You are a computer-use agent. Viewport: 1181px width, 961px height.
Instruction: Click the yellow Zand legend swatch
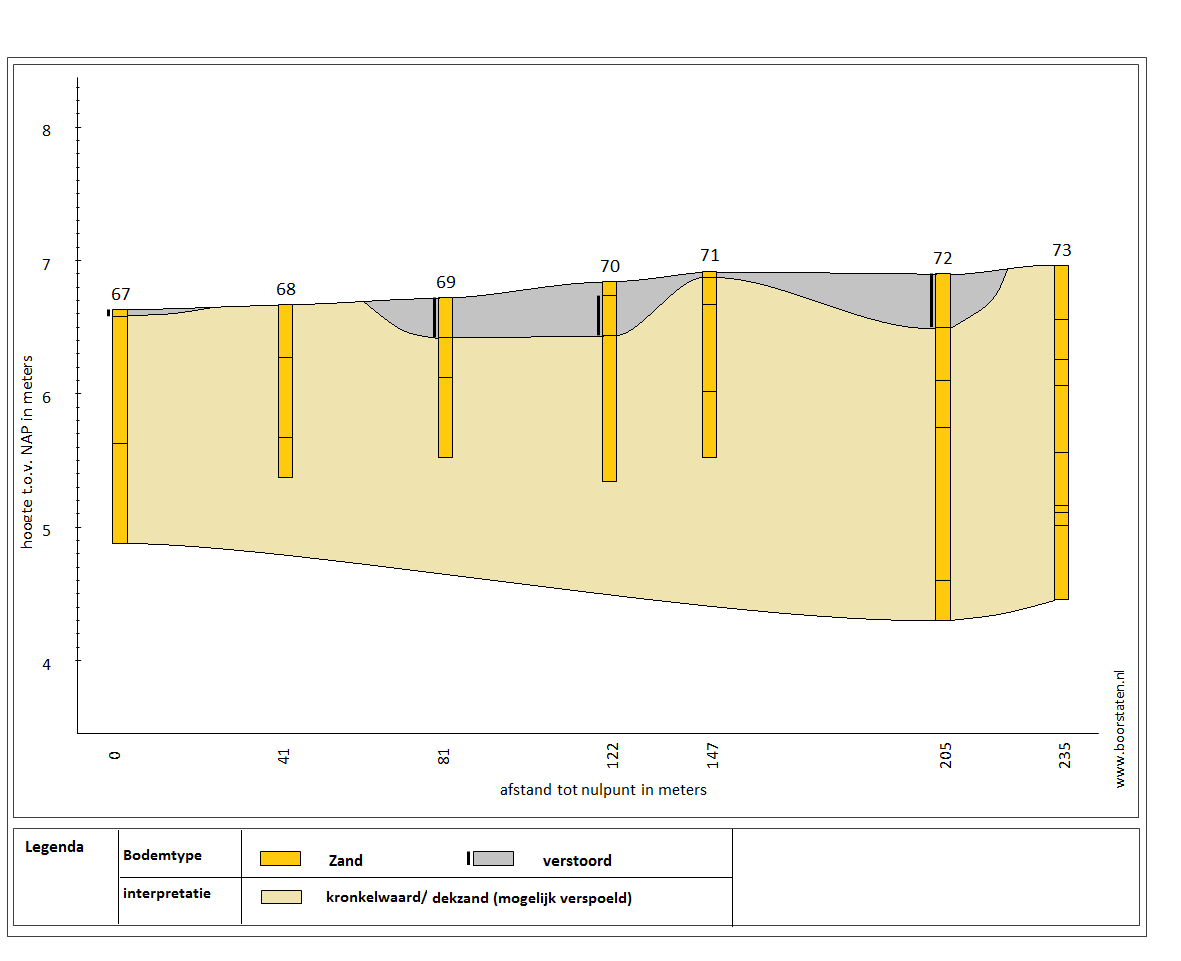coord(280,859)
